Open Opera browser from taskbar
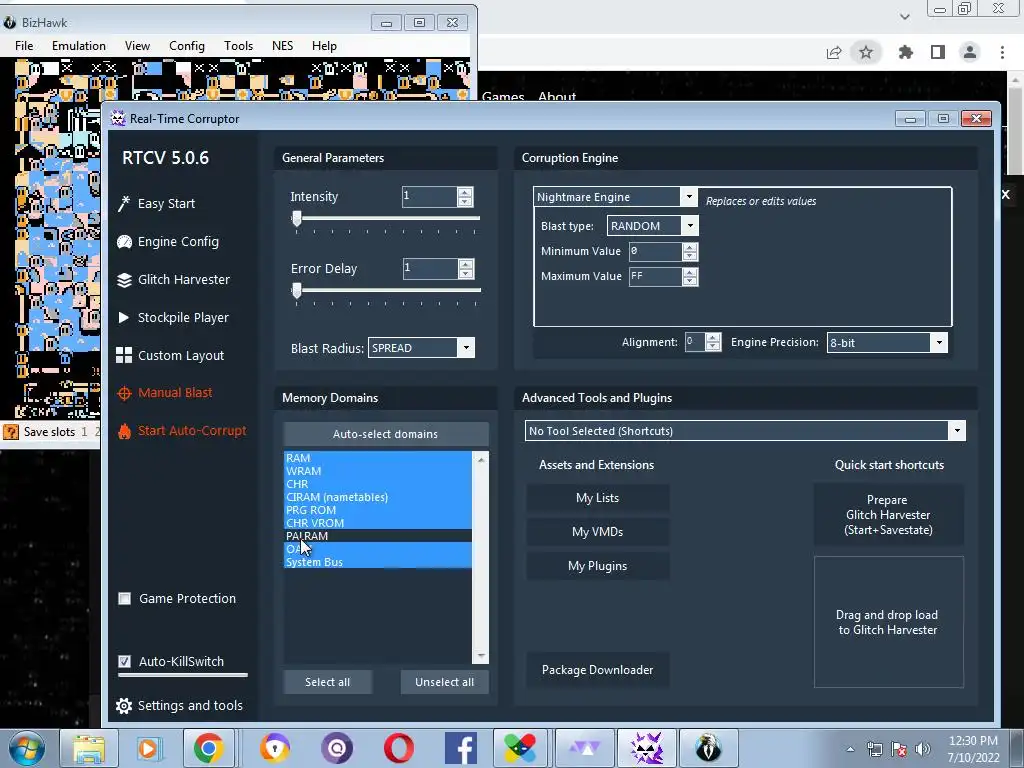The width and height of the screenshot is (1024, 768). [x=398, y=748]
